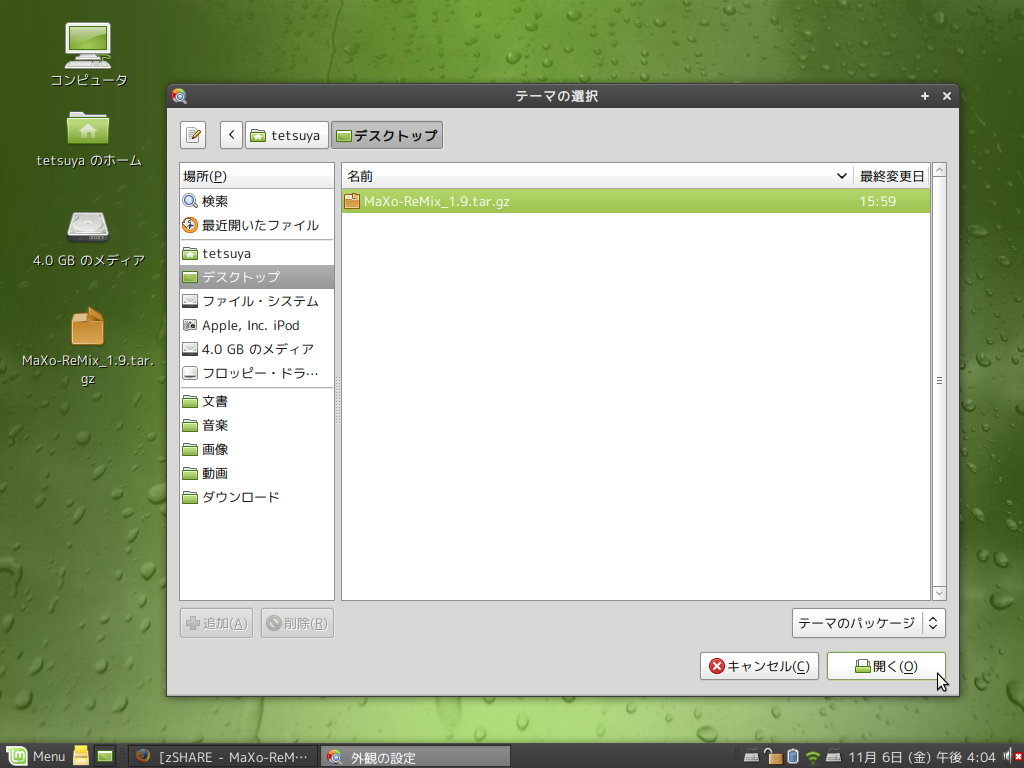Click the keyboard tray icon beside the clock

click(x=833, y=756)
